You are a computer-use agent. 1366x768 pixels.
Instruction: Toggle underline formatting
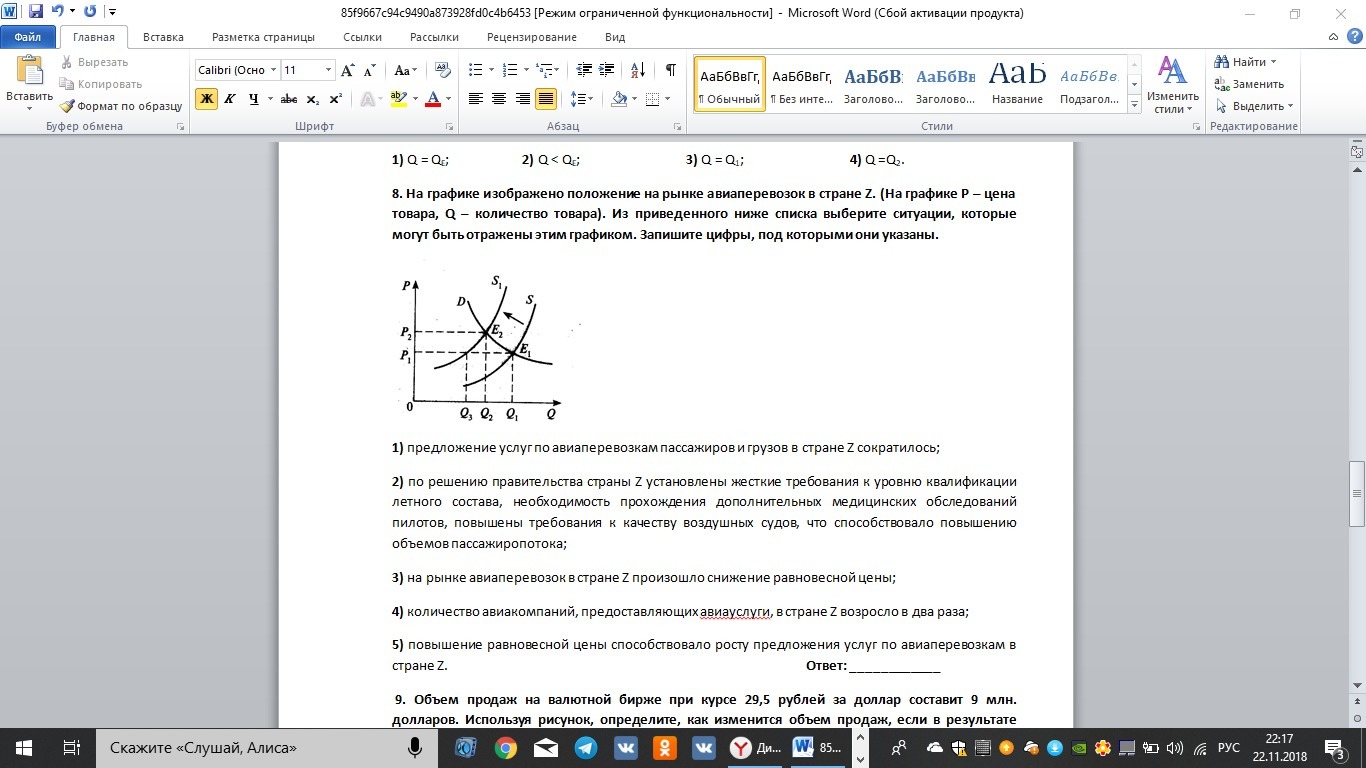pyautogui.click(x=254, y=99)
